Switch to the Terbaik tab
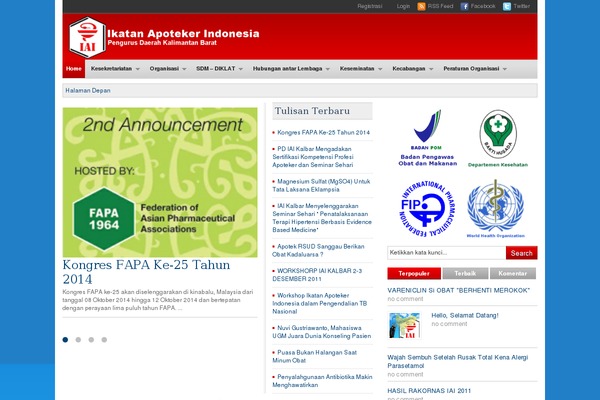 [x=465, y=274]
